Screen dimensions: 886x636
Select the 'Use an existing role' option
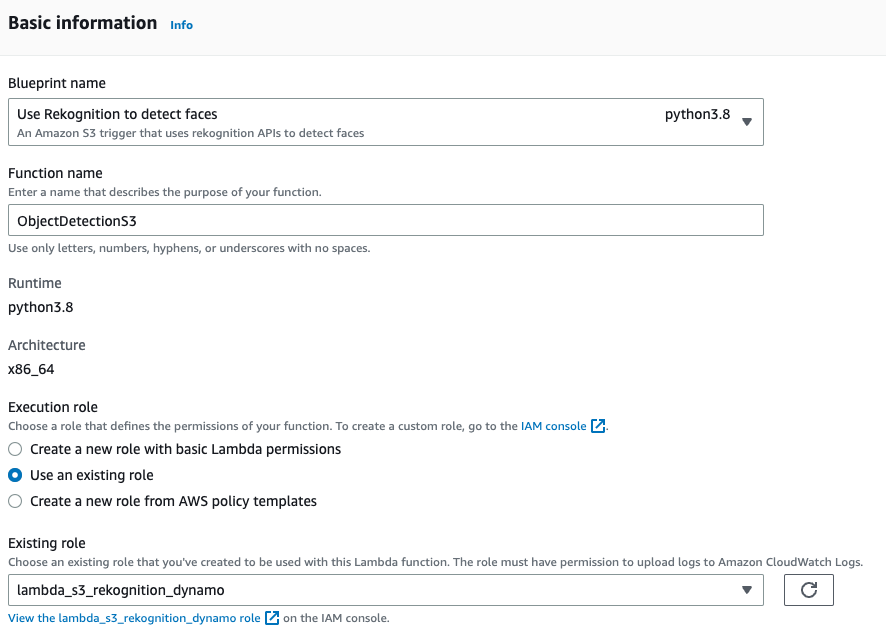(15, 476)
